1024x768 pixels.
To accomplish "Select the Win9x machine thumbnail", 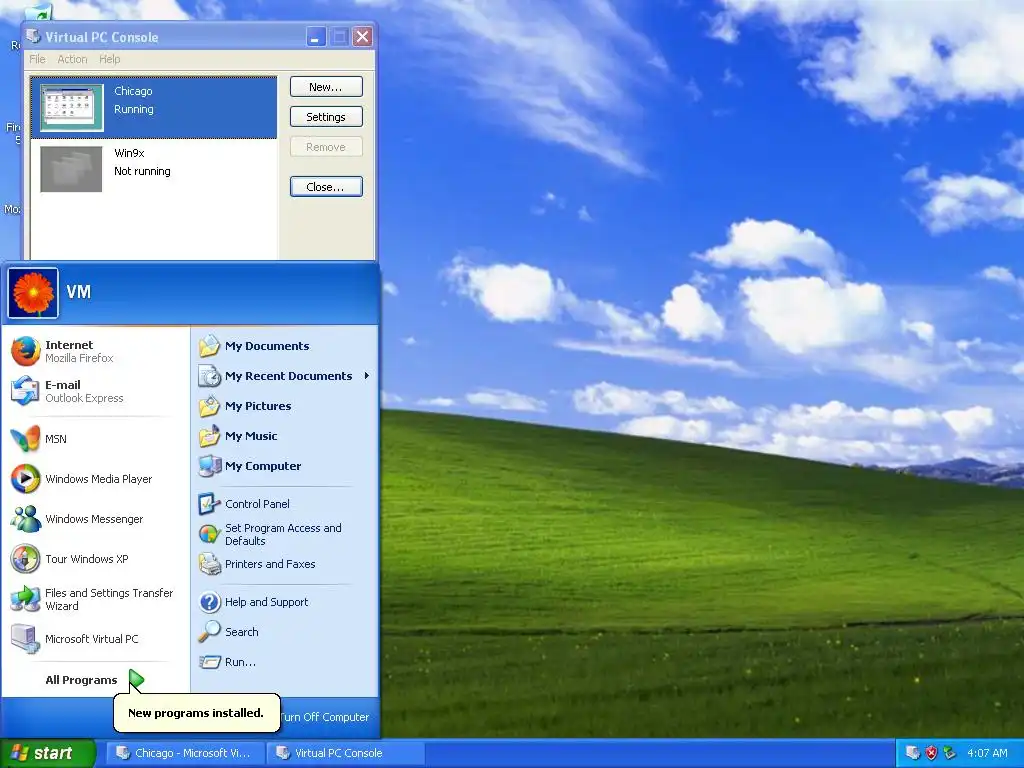I will (x=71, y=169).
